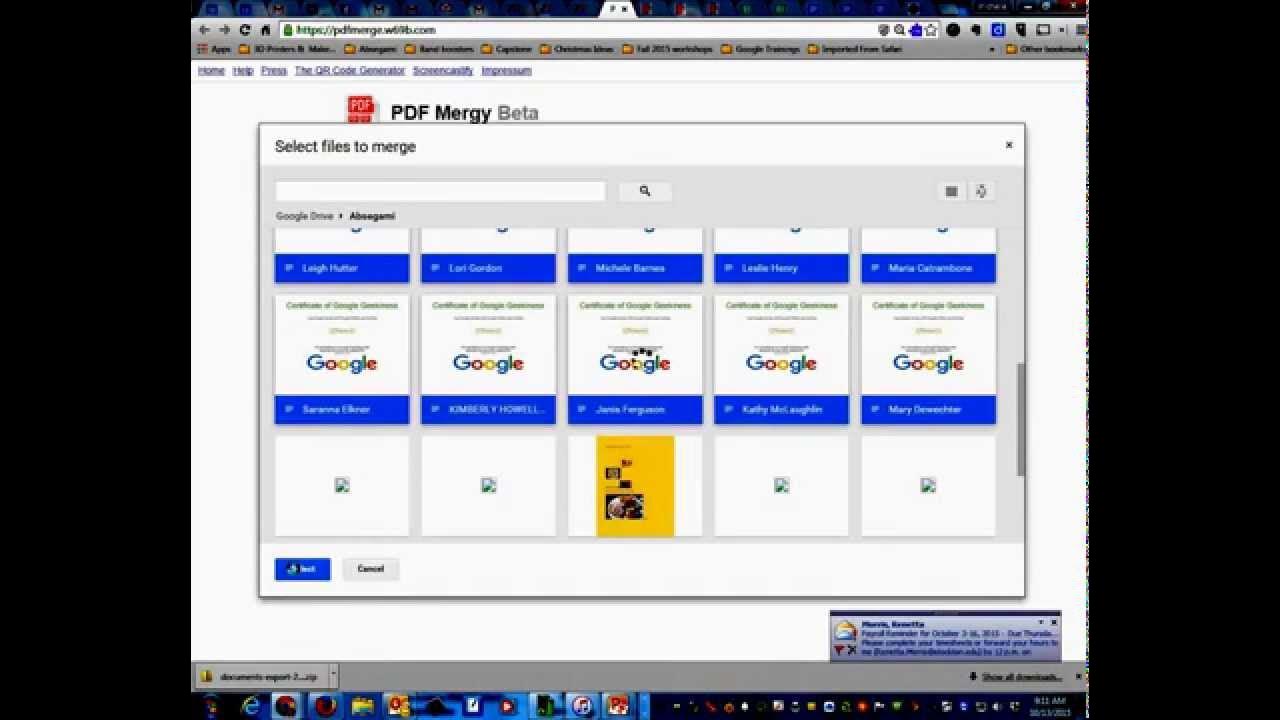
Task: Reload the page with refresh icon
Action: (245, 30)
